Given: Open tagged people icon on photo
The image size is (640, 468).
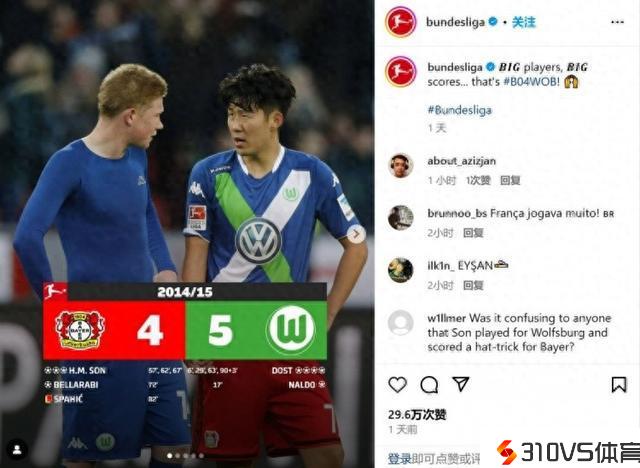Looking at the screenshot, I should coord(17,449).
